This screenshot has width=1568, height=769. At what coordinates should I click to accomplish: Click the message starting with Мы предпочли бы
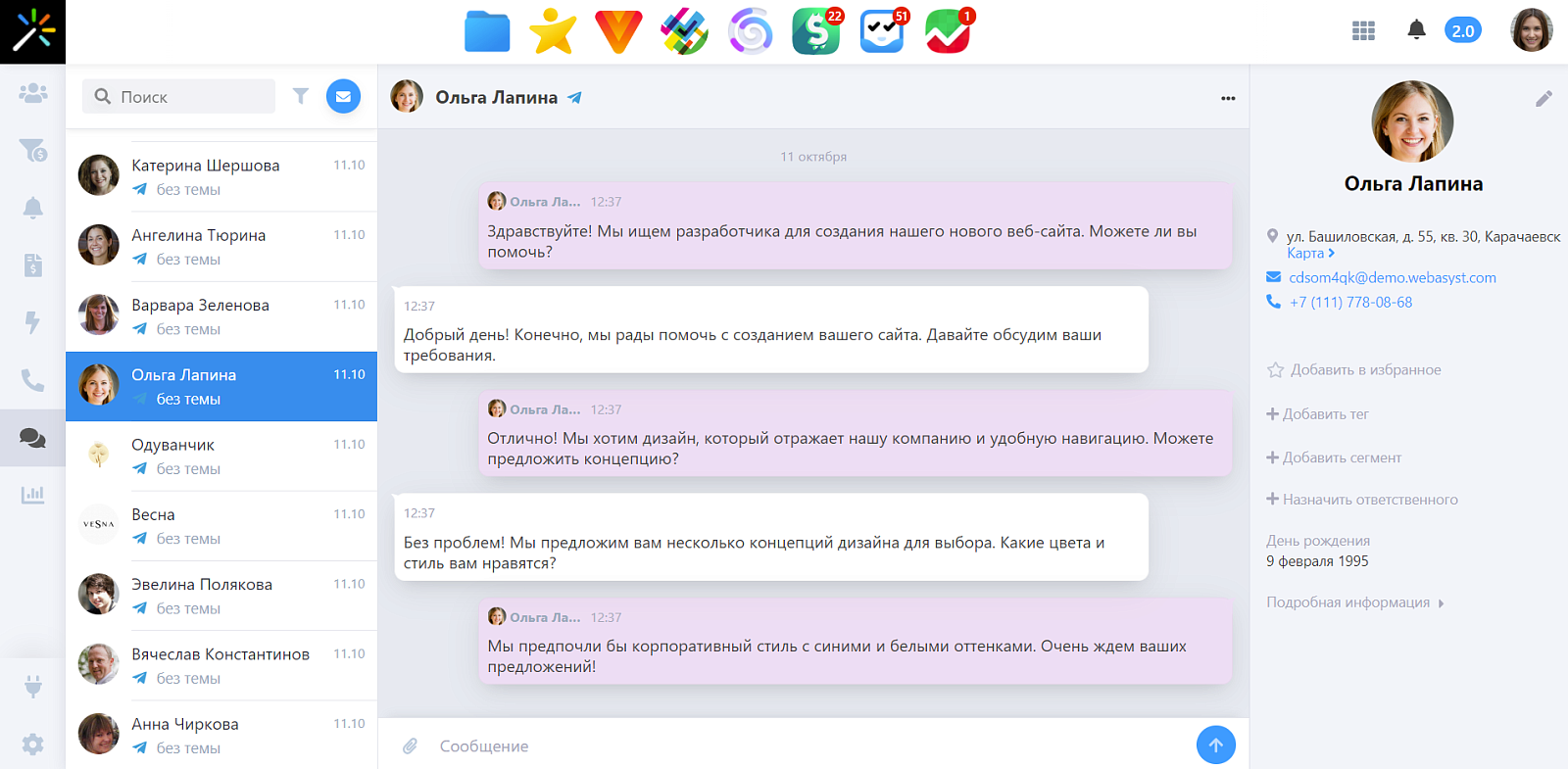(855, 641)
